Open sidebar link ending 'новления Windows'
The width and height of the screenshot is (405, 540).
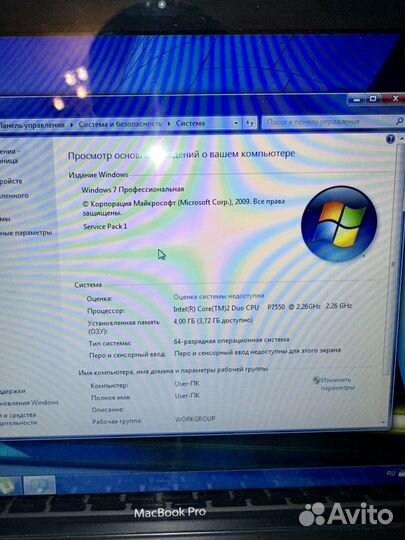point(29,402)
